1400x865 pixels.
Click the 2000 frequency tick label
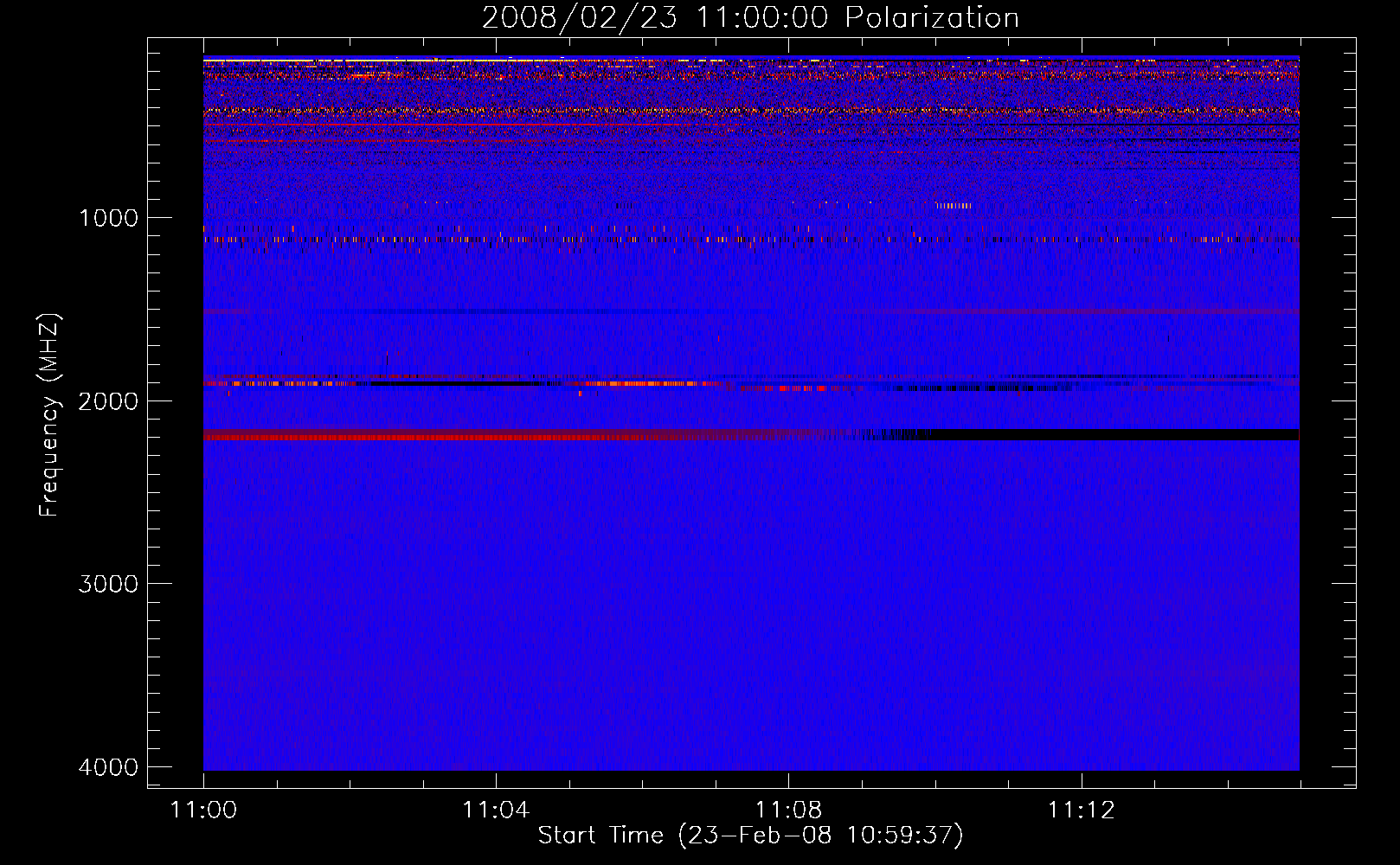pyautogui.click(x=108, y=401)
